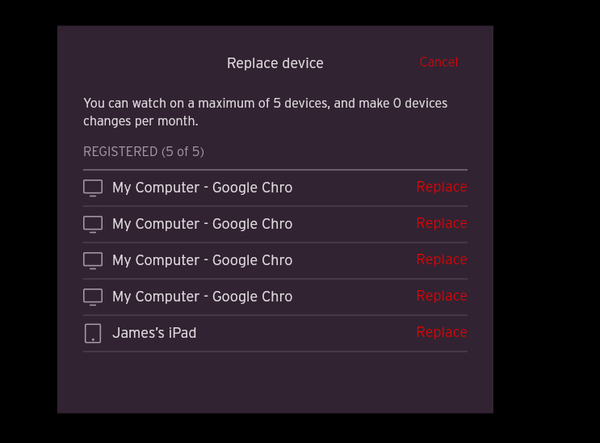Replace the third My Computer - Google Chro device
600x443 pixels.
442,259
